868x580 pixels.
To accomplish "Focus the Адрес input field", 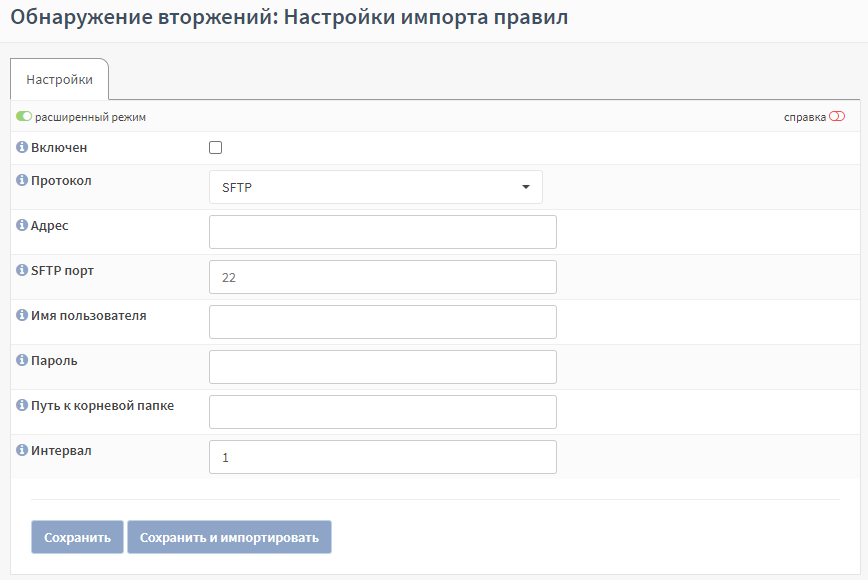I will click(383, 232).
